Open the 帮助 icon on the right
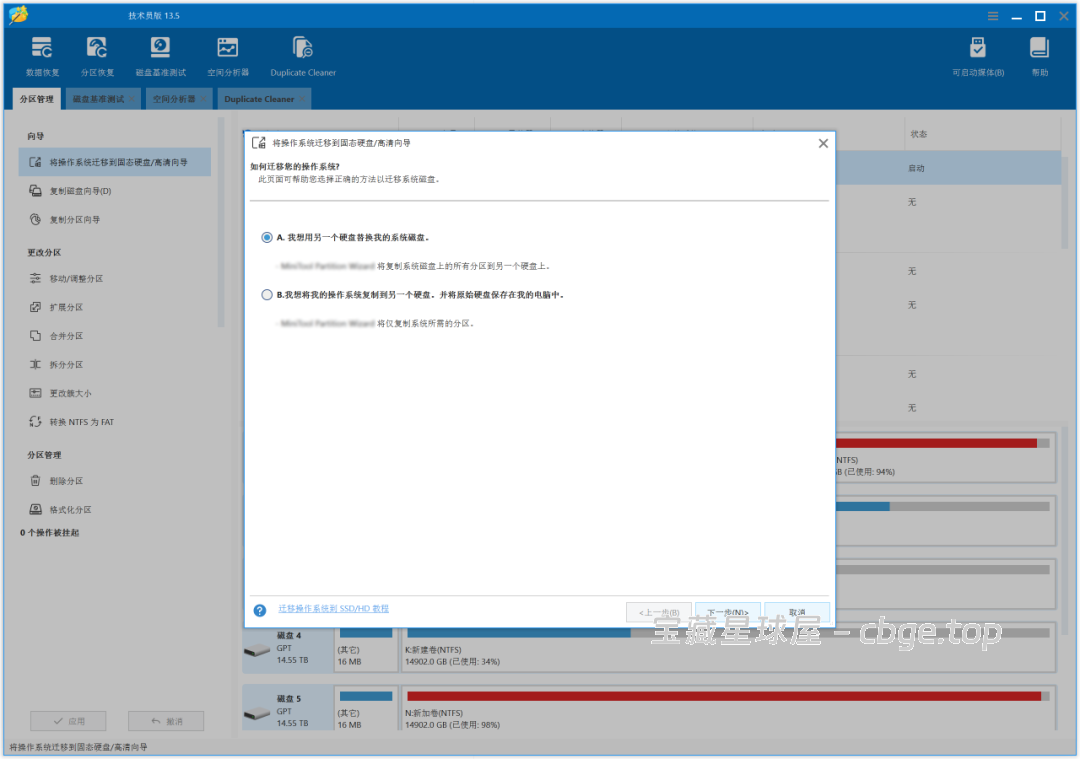This screenshot has height=759, width=1080. pyautogui.click(x=1039, y=55)
